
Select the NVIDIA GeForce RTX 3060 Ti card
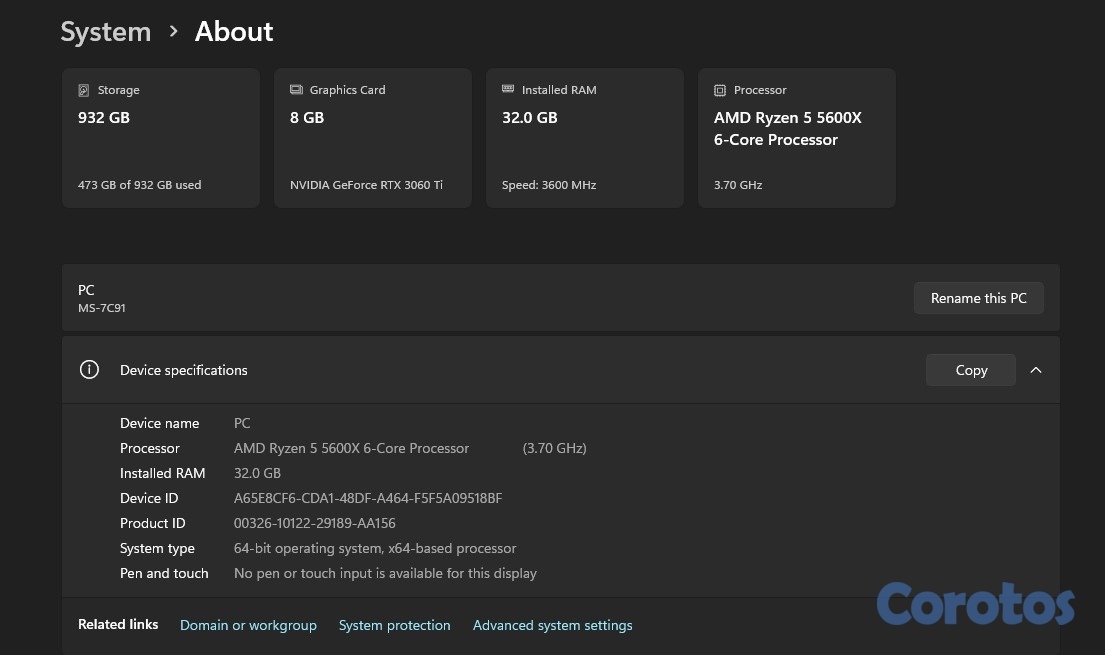point(373,138)
